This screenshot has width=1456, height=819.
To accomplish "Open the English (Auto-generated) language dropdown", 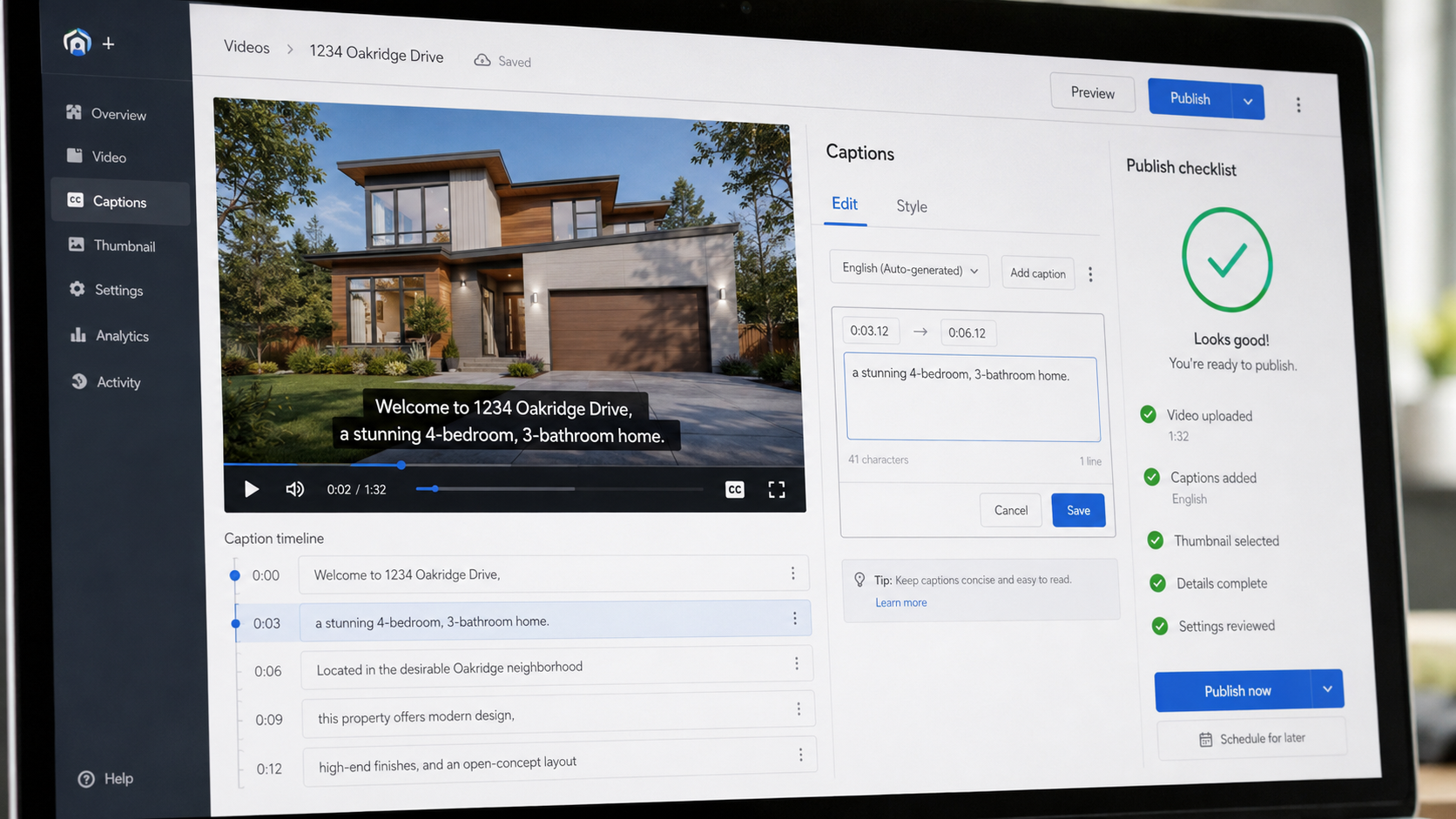I will pos(910,269).
